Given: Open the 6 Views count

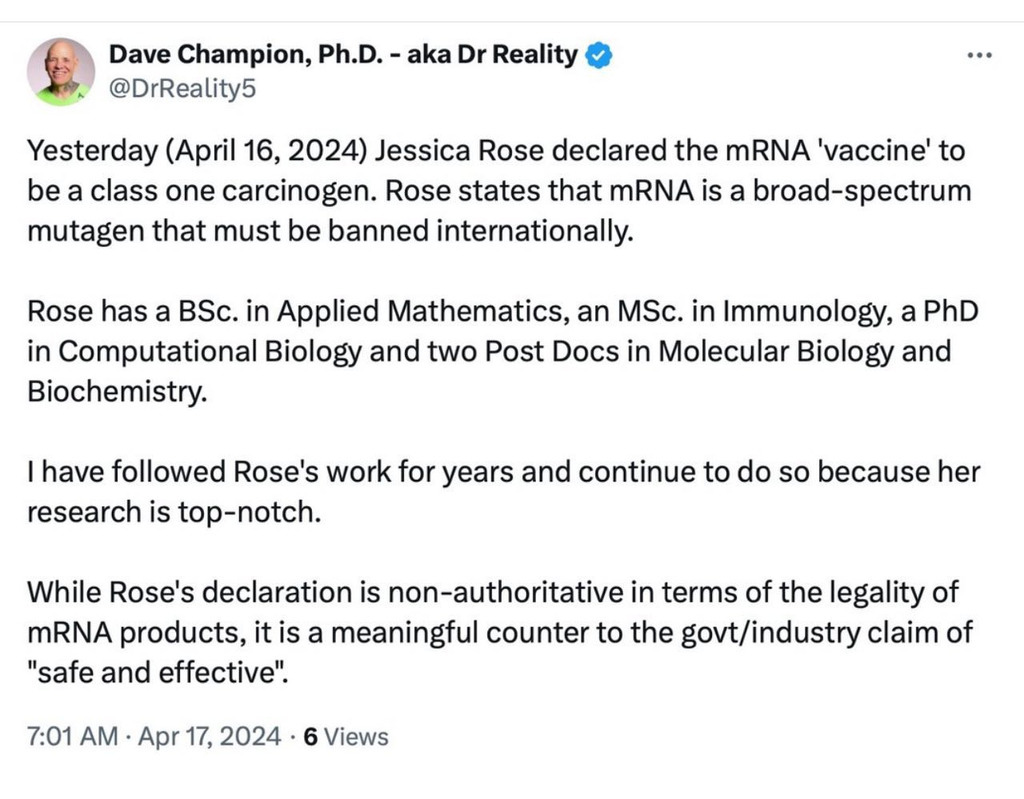Looking at the screenshot, I should coord(345,737).
